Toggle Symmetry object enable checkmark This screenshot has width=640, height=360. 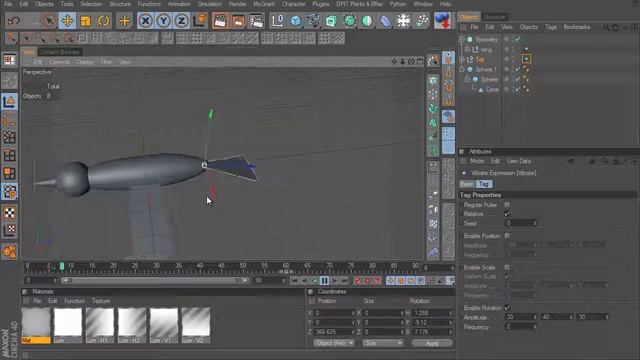tap(518, 40)
